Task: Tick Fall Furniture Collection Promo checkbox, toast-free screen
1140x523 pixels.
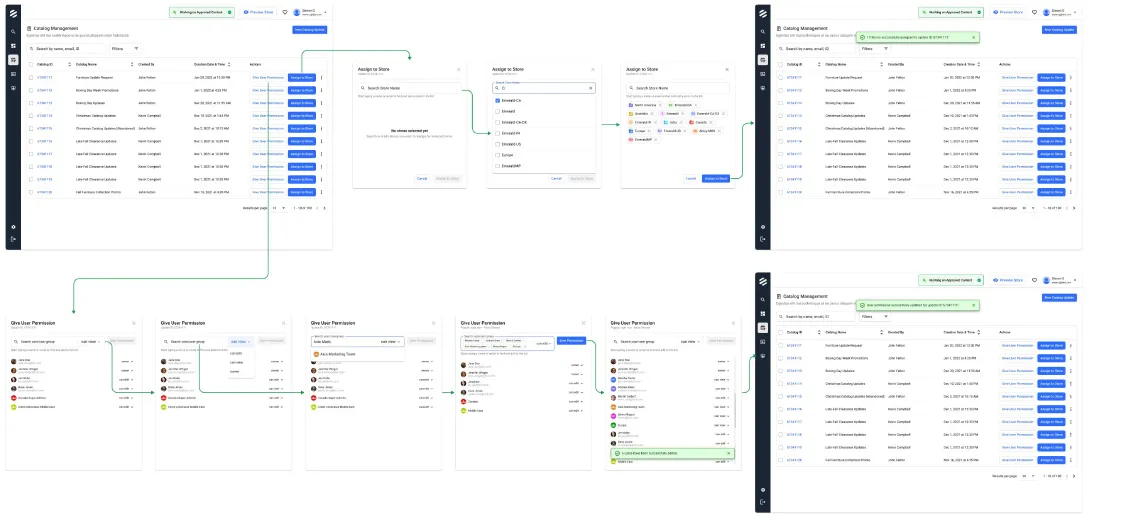Action: click(31, 192)
